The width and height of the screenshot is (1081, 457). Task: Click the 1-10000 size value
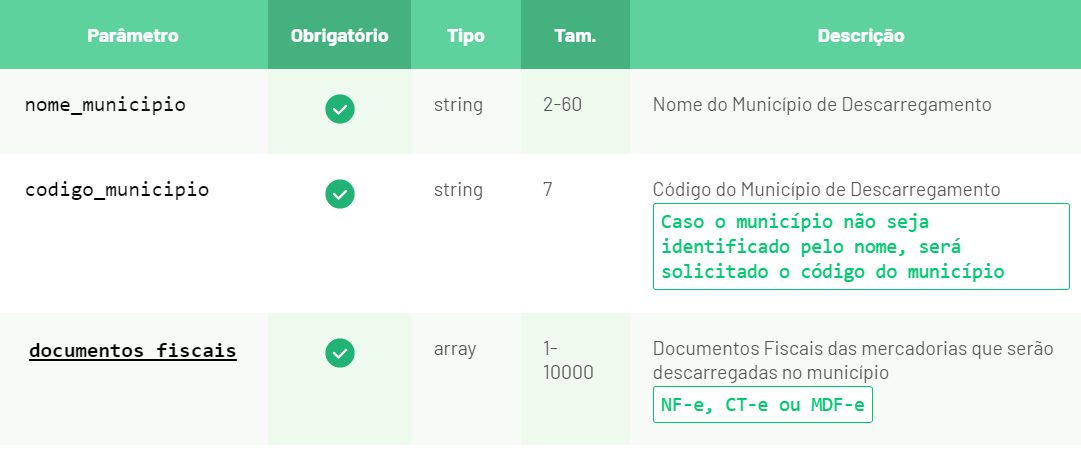568,360
